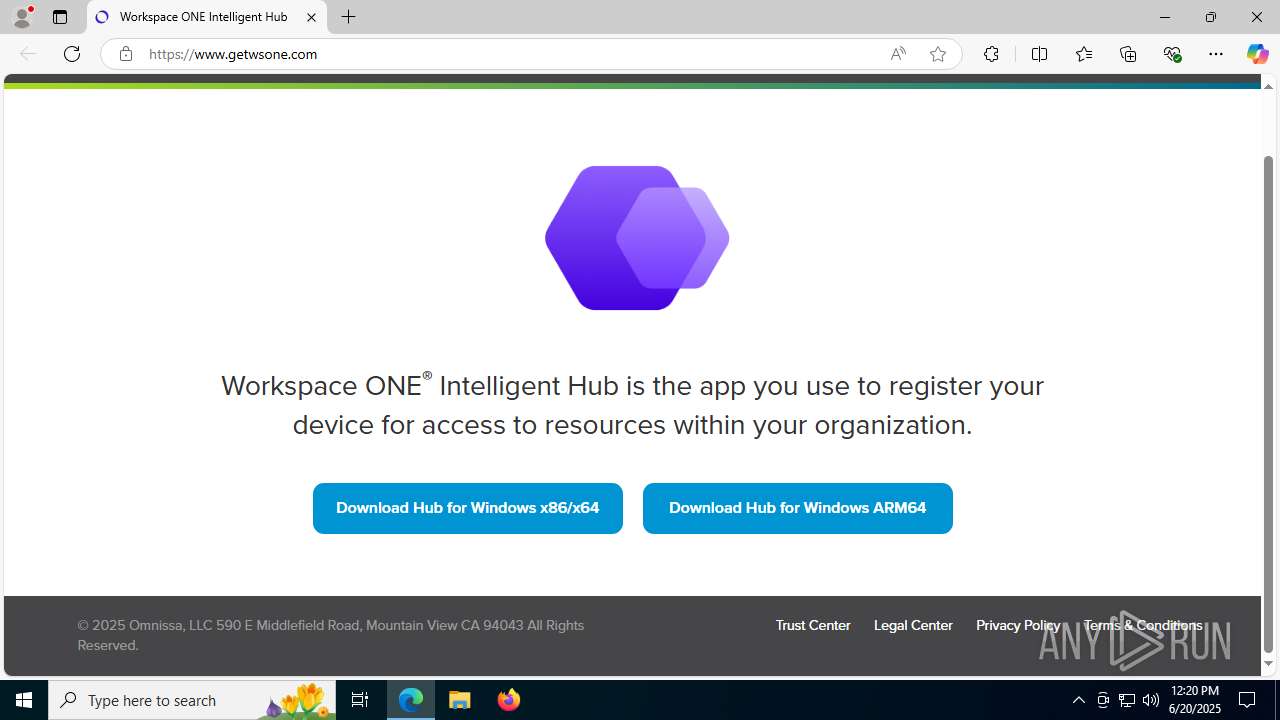
Task: Open the notification center icon
Action: point(1247,700)
